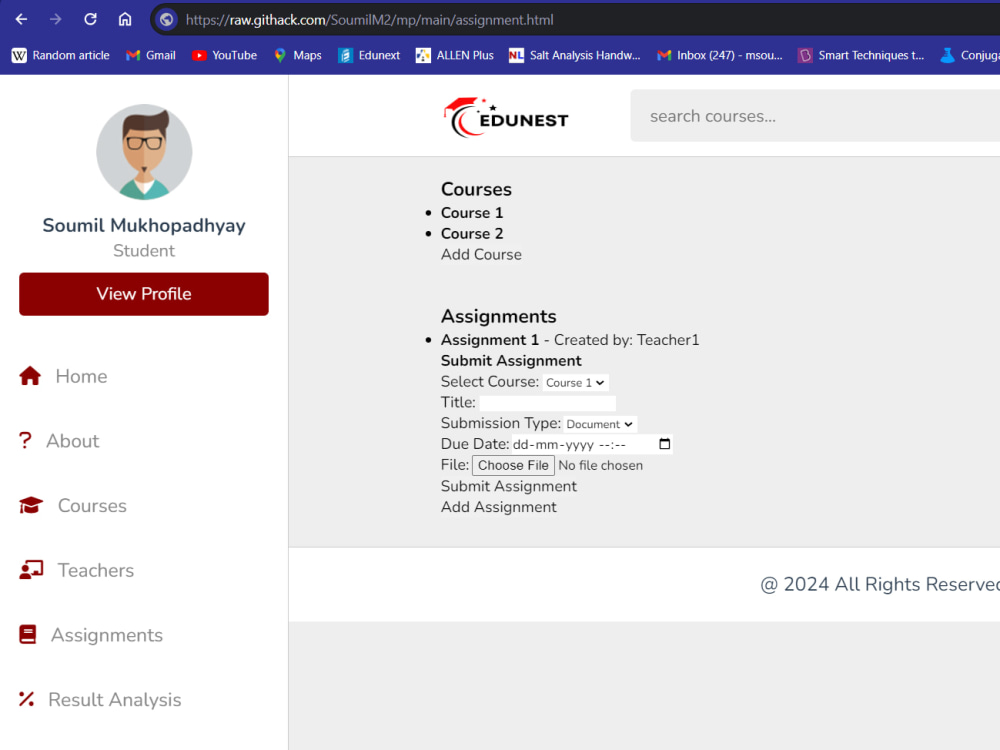Click the Due Date field
Screen dimensions: 1000x750
592,445
